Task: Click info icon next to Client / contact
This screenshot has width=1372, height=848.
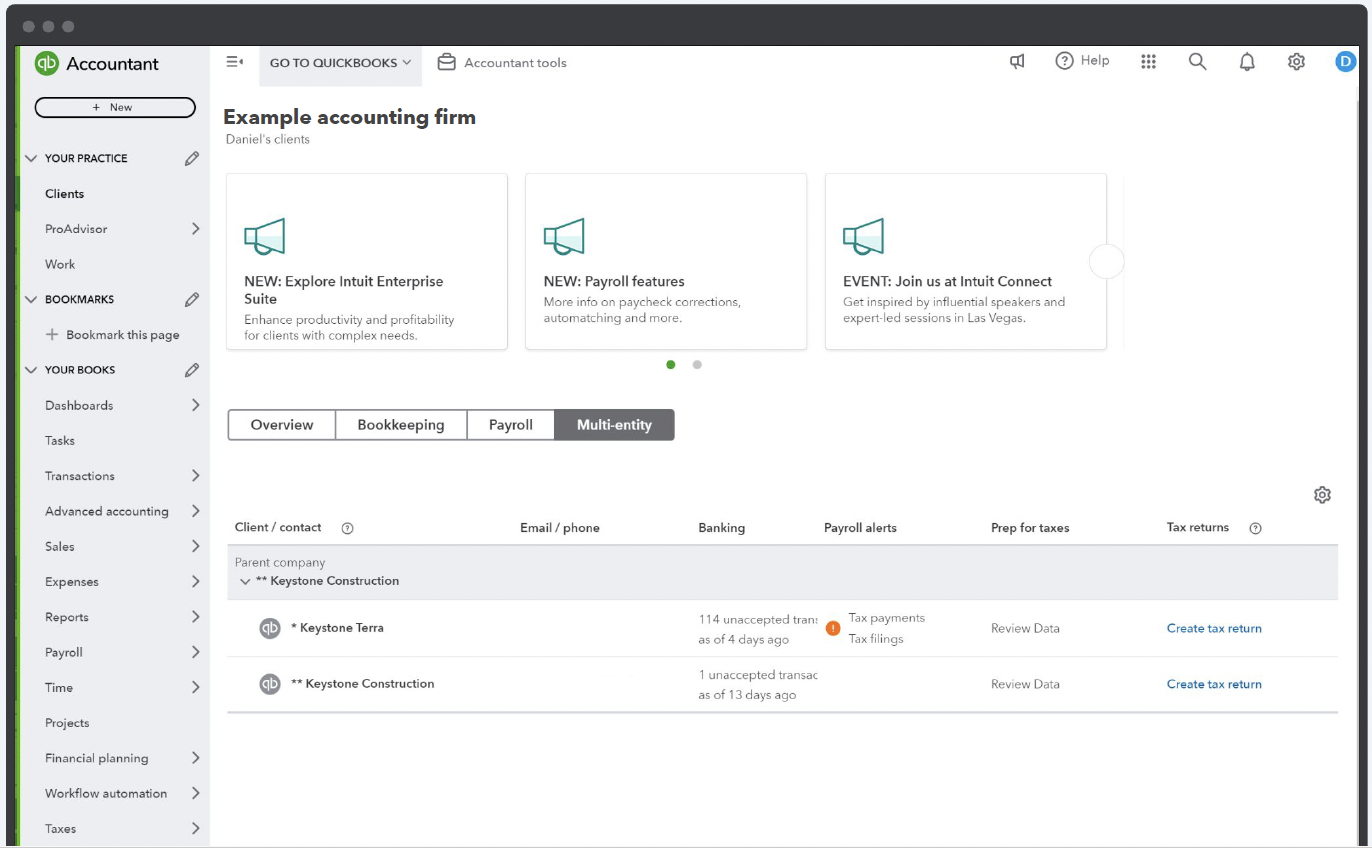Action: point(348,528)
